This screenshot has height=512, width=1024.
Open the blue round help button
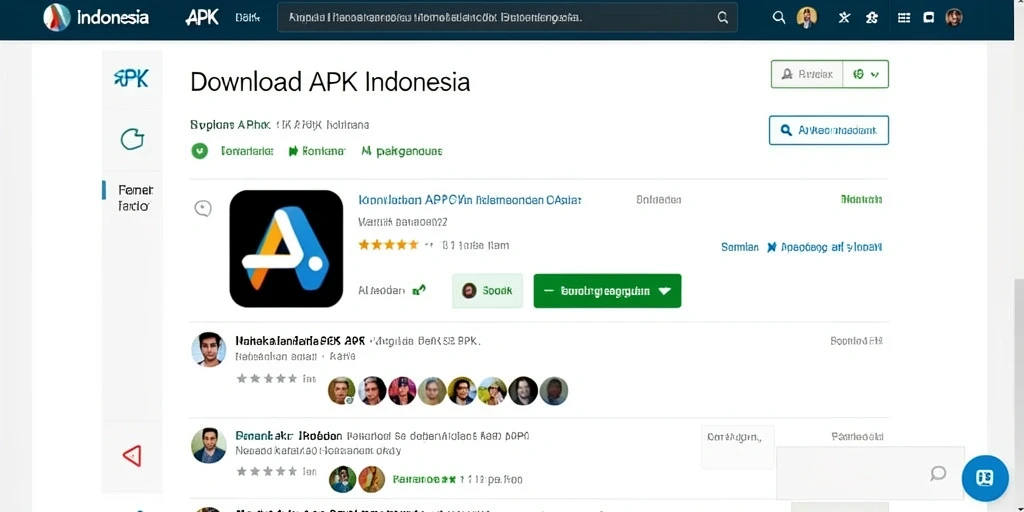click(x=985, y=478)
